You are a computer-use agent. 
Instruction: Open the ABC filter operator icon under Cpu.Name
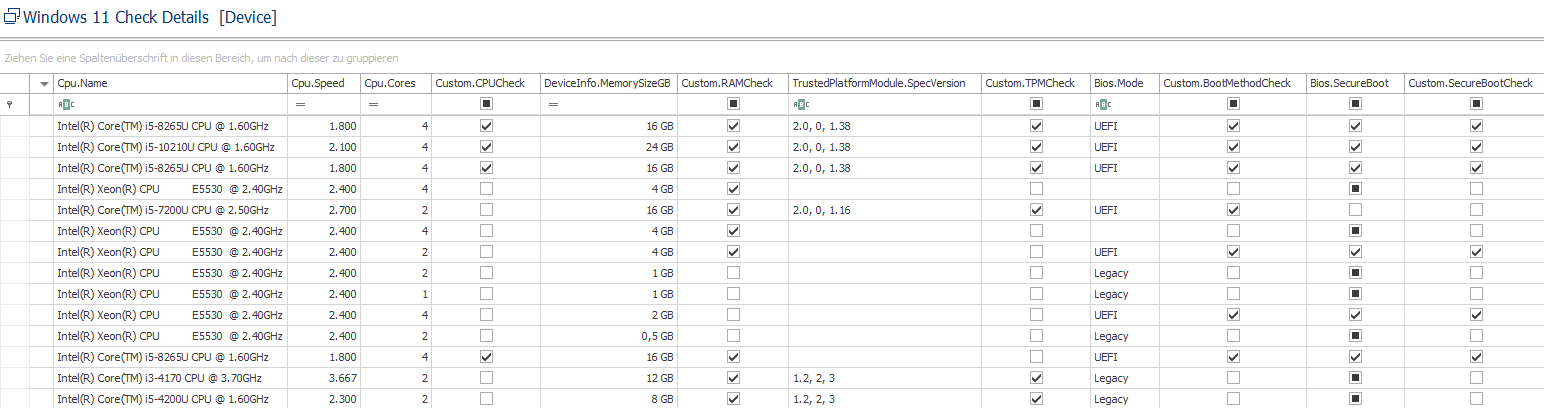pyautogui.click(x=65, y=103)
